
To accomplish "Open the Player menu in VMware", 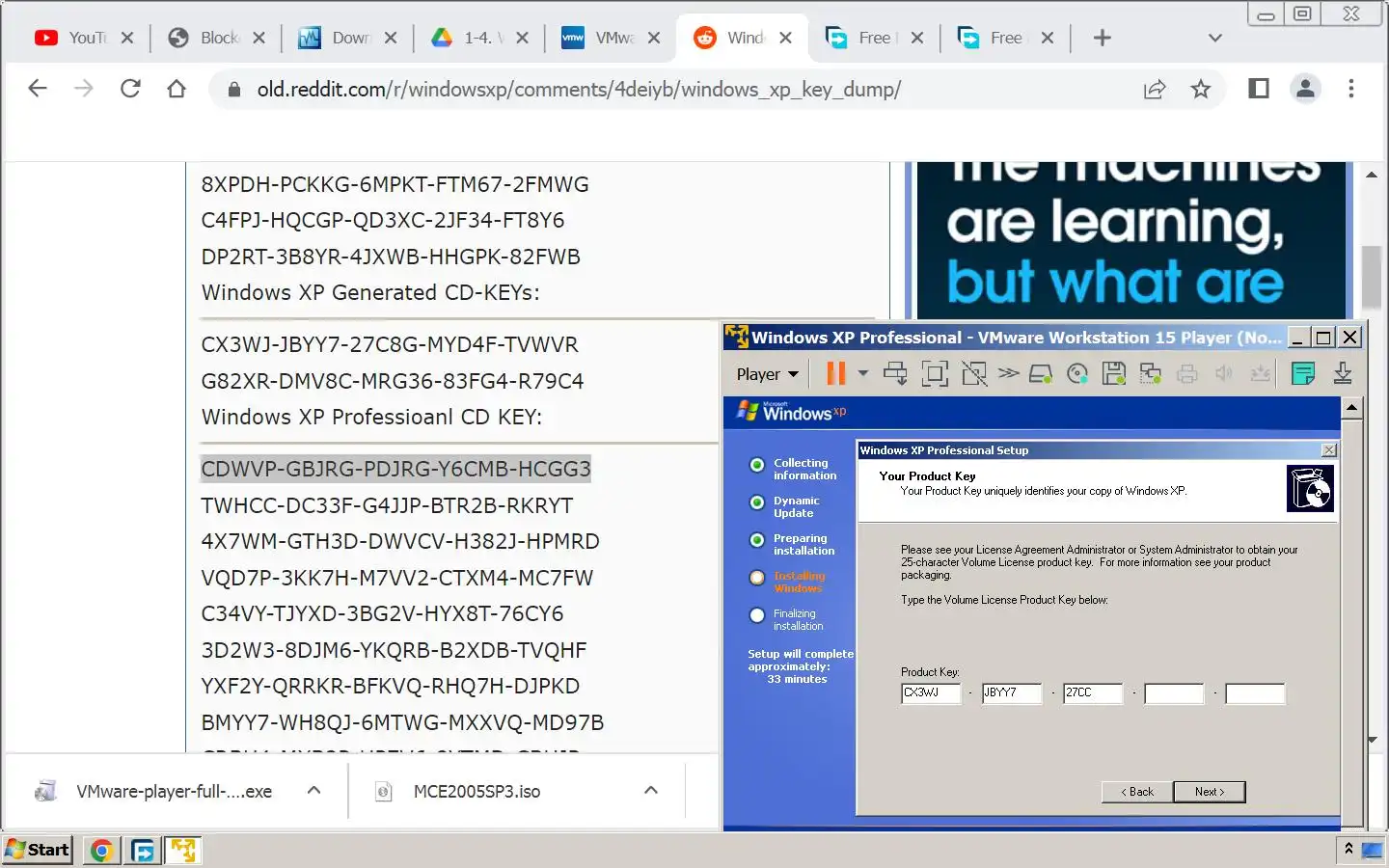I will click(767, 374).
